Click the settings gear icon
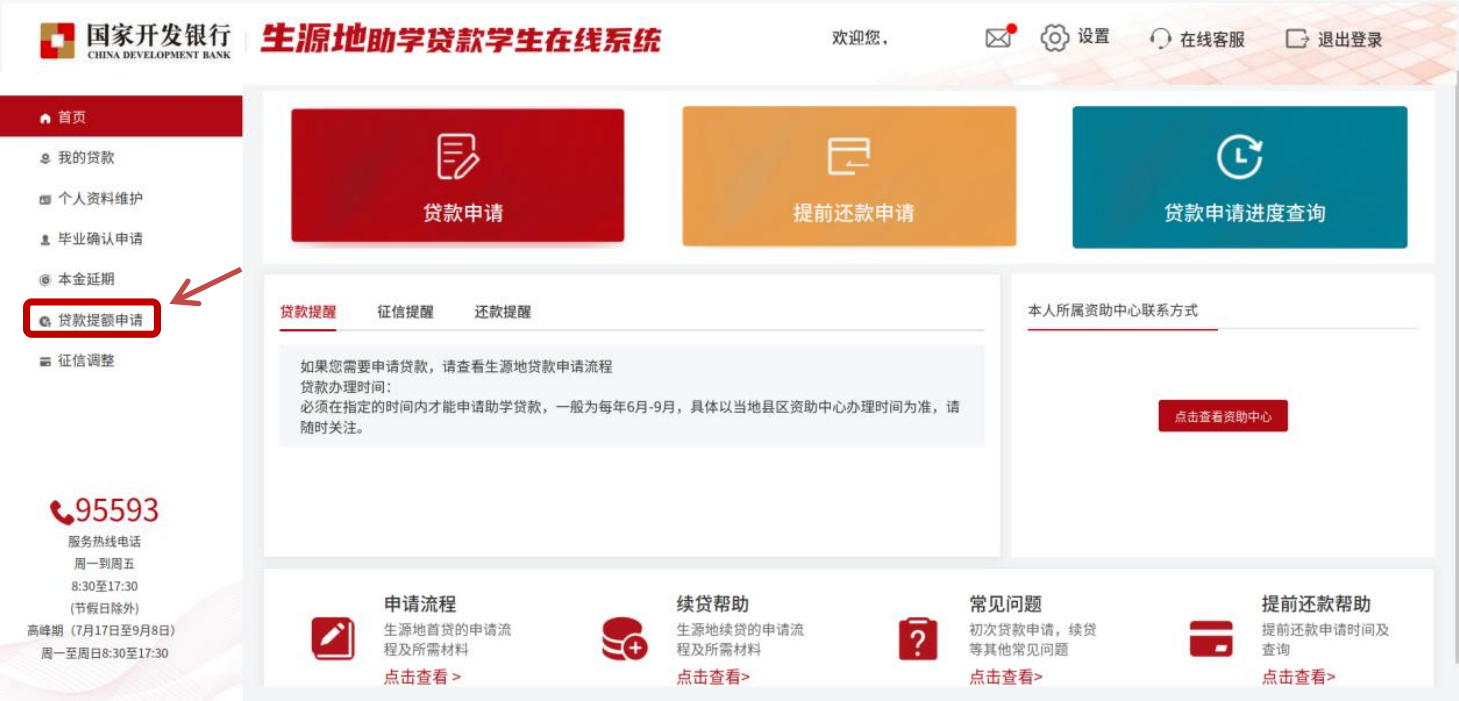1459x701 pixels. 1054,38
